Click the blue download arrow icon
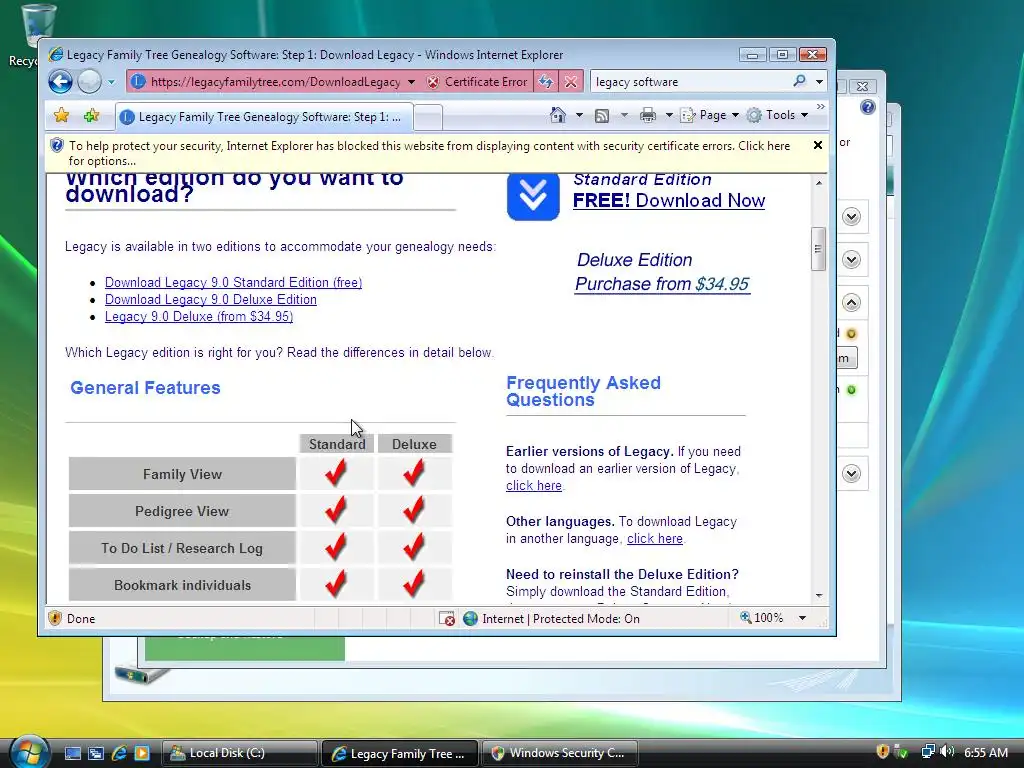 pyautogui.click(x=533, y=196)
